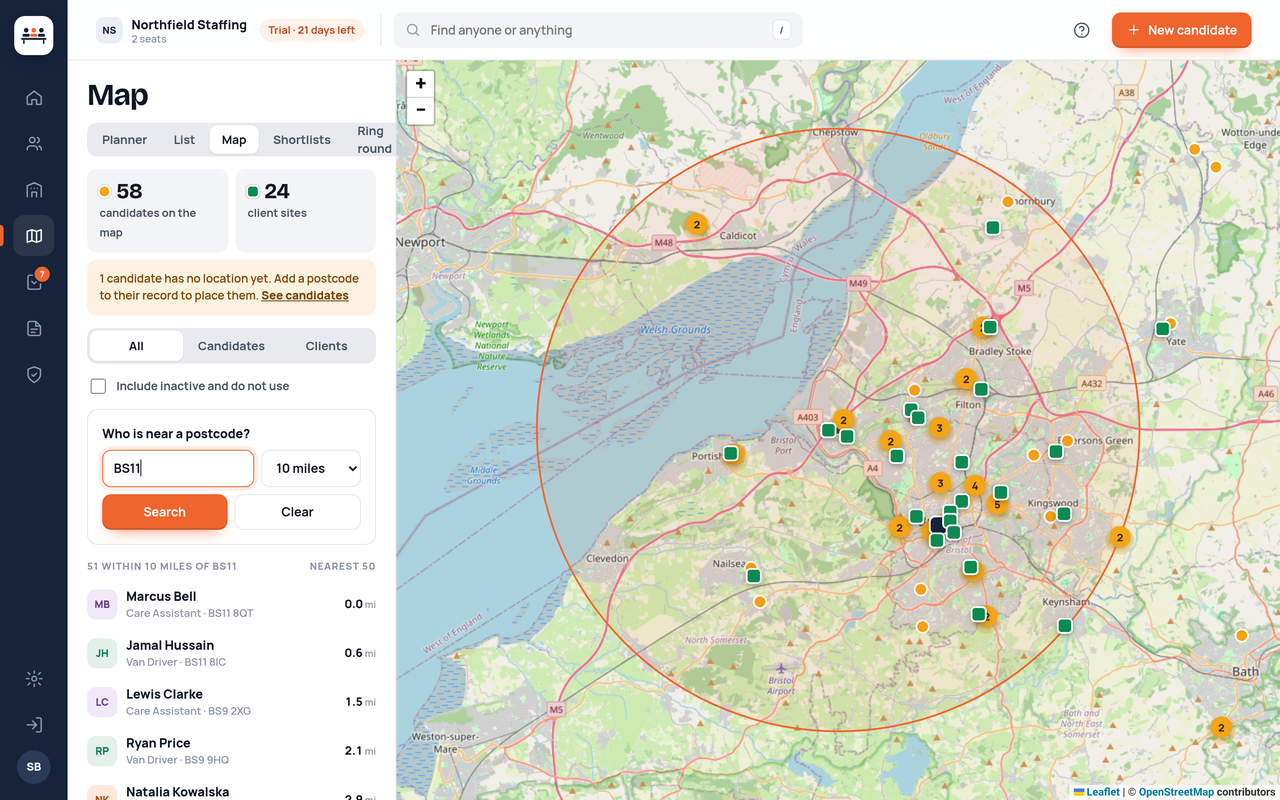This screenshot has height=800, width=1280.
Task: Click the postcode input containing BS11
Action: pyautogui.click(x=178, y=468)
